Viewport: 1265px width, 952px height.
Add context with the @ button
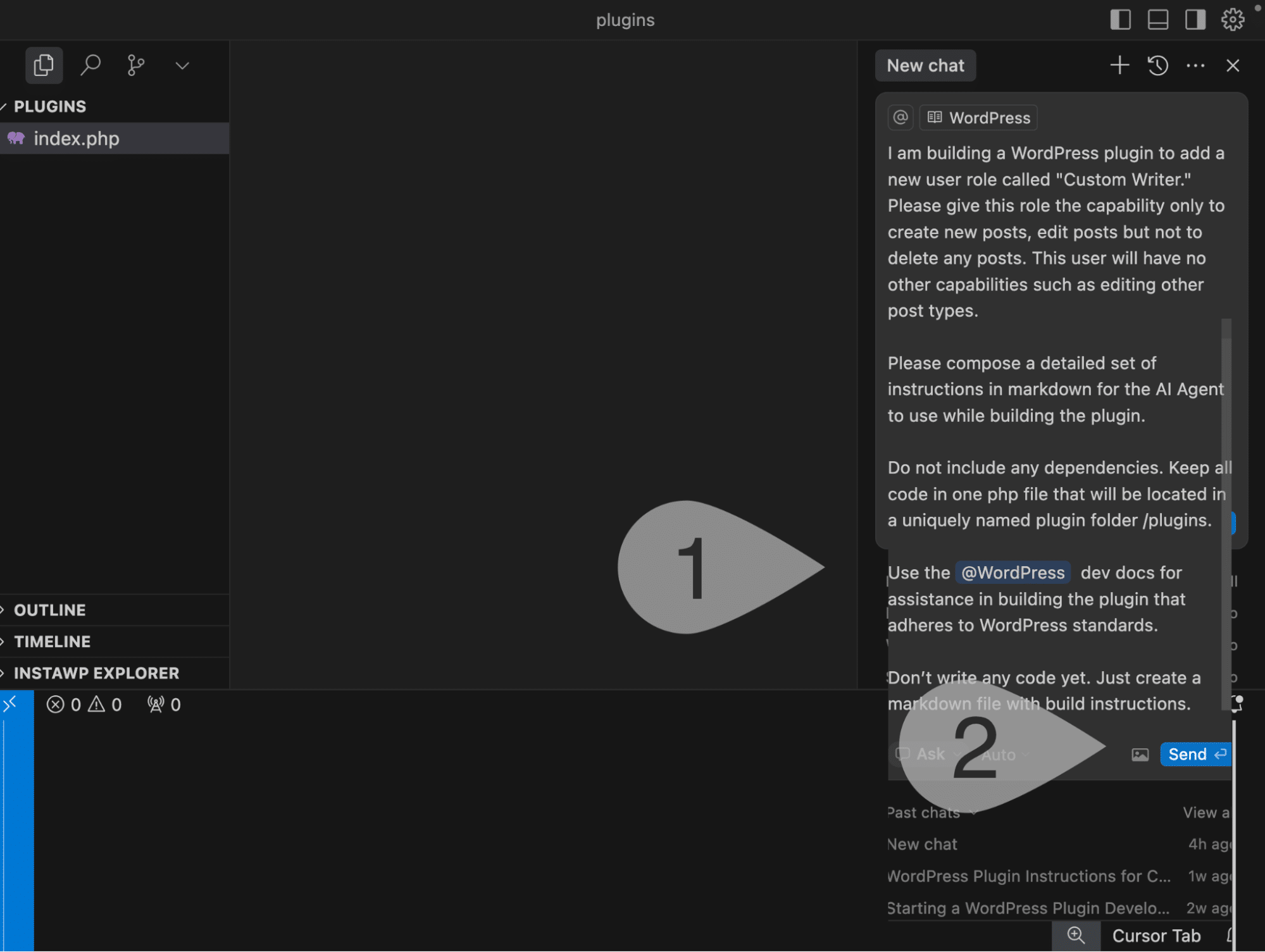coord(900,117)
